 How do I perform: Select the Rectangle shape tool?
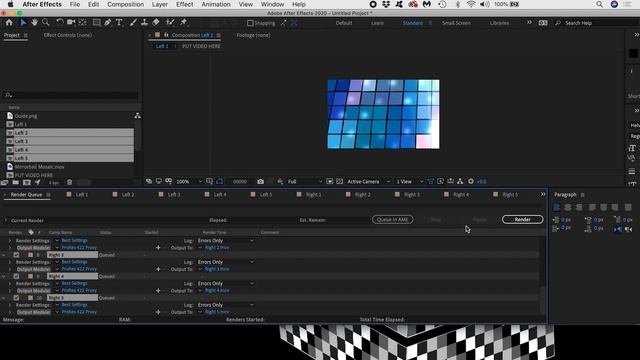coord(96,22)
